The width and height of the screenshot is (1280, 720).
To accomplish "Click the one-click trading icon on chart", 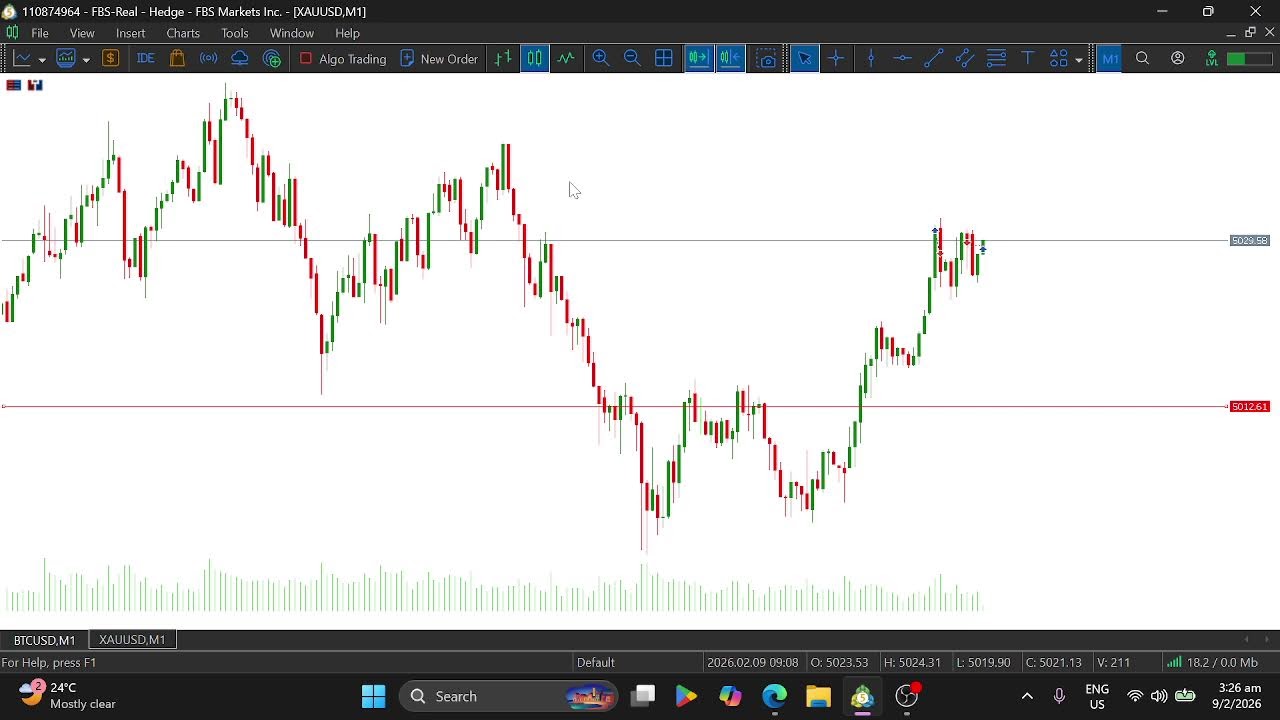I will pos(35,85).
